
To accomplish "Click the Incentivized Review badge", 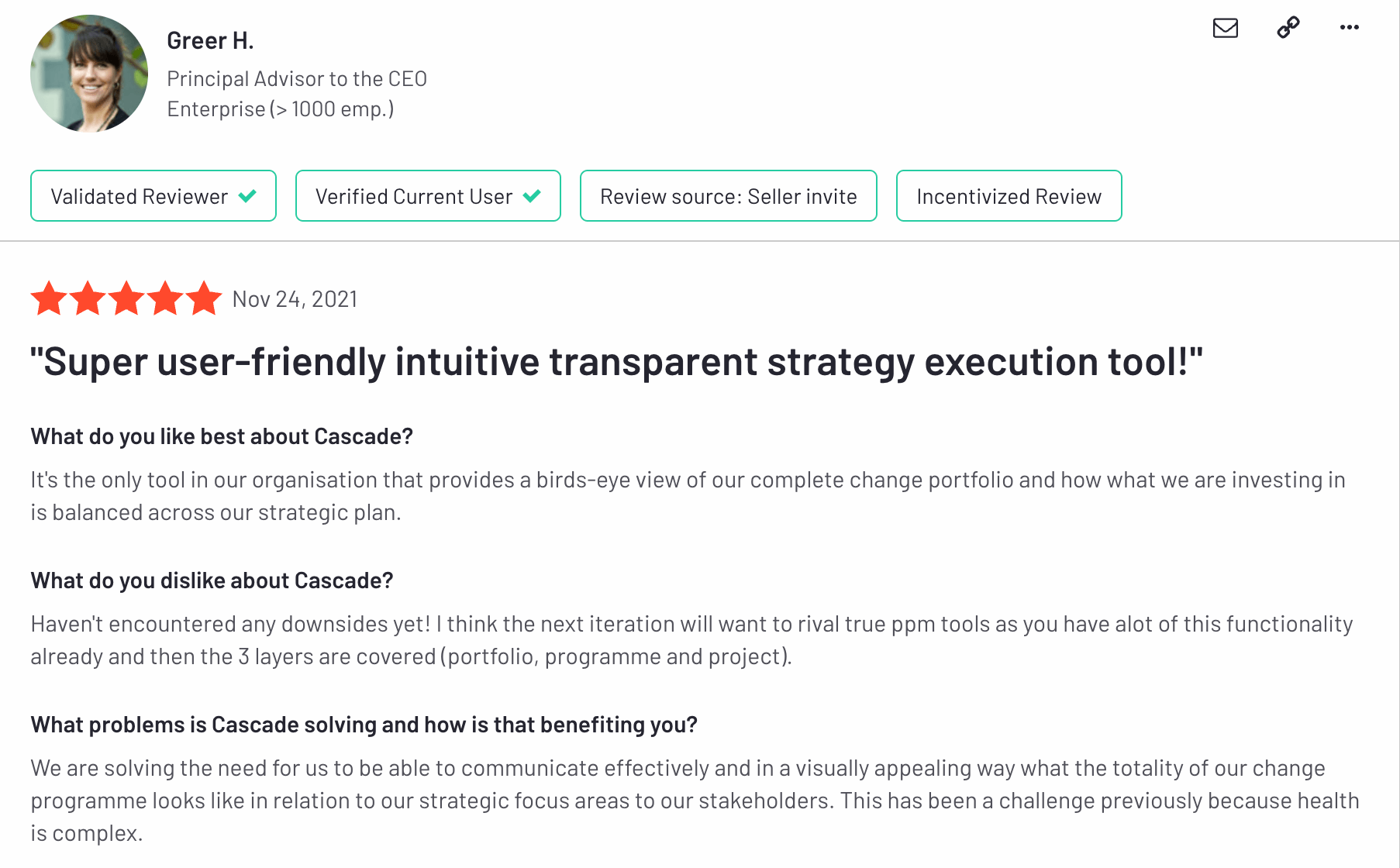I will [1009, 196].
